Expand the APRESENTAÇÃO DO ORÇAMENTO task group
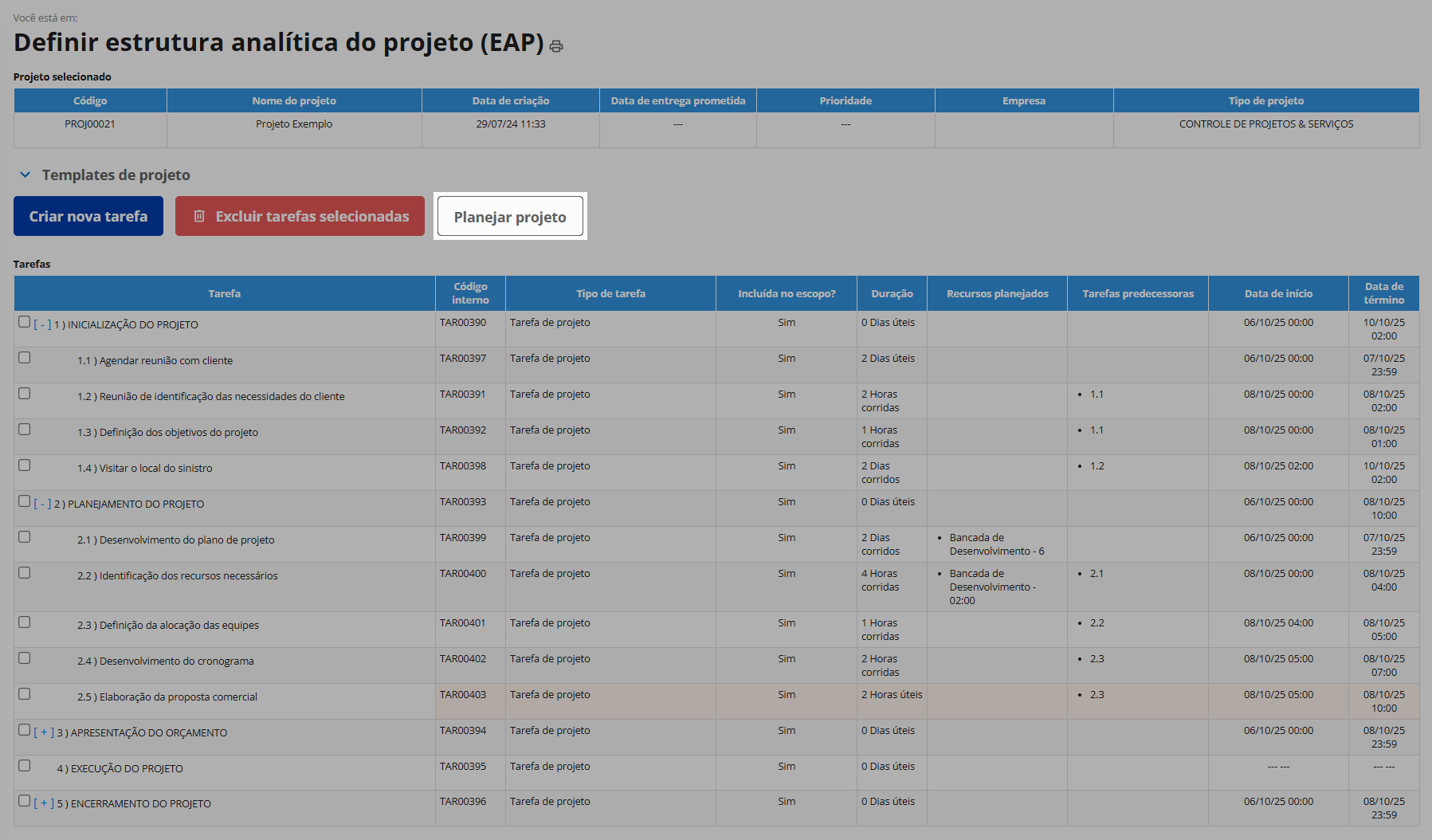This screenshot has width=1432, height=840. (44, 733)
